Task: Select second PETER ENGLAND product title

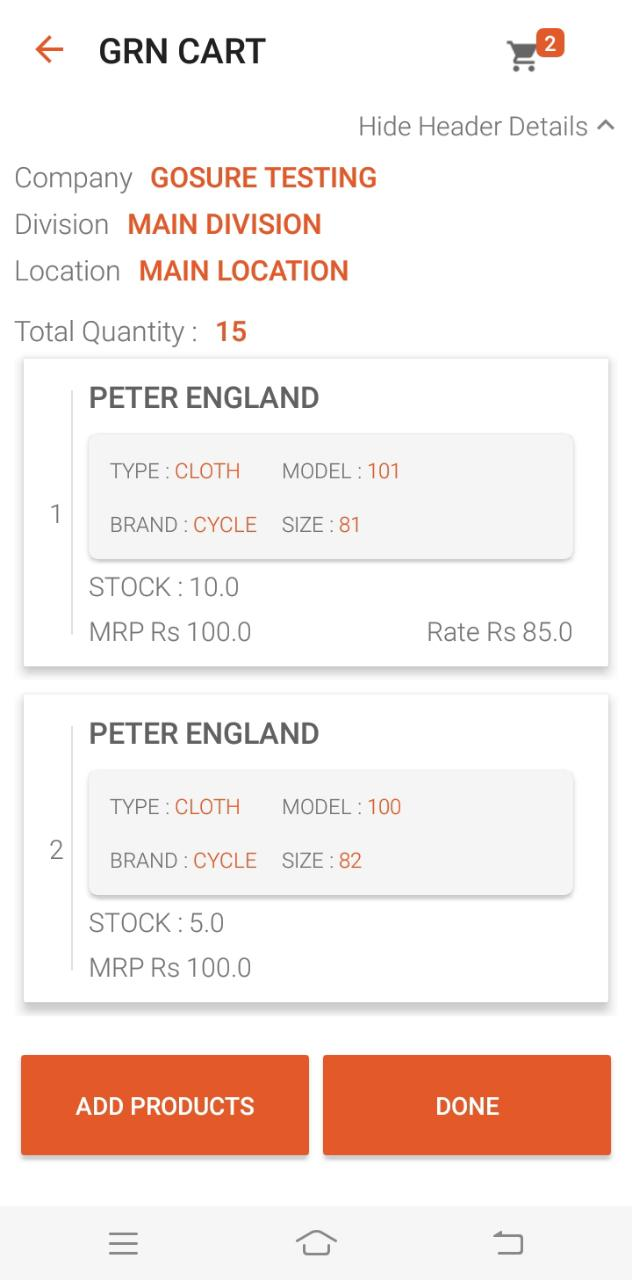Action: (x=204, y=734)
